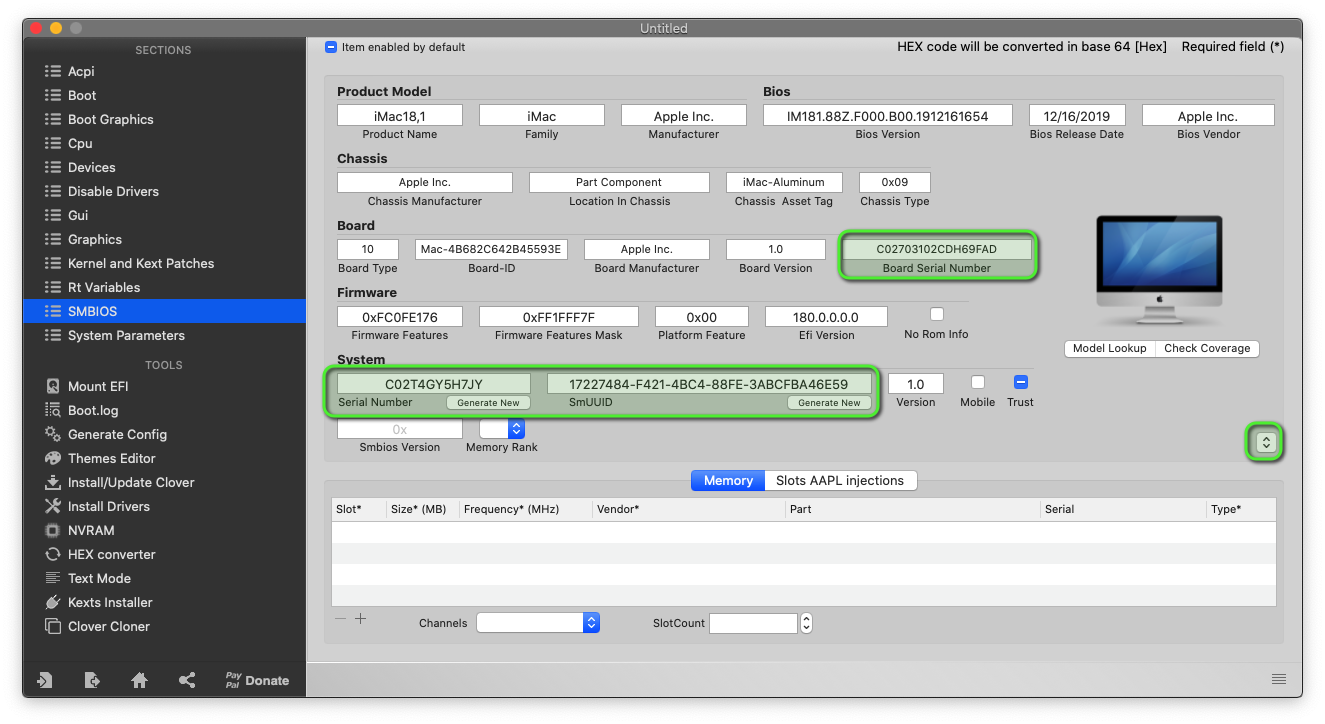Click the Platform Feature field
The width and height of the screenshot is (1325, 724).
pyautogui.click(x=702, y=317)
